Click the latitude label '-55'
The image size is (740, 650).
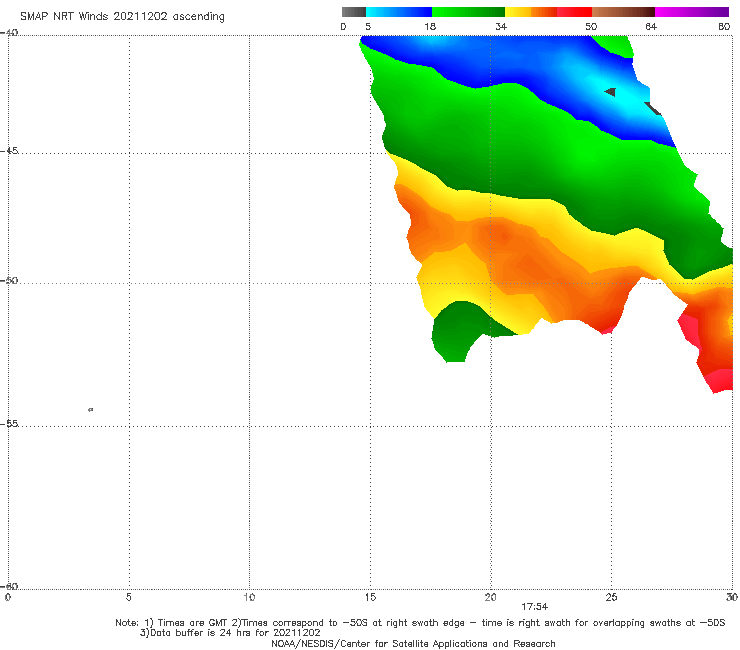coord(9,423)
